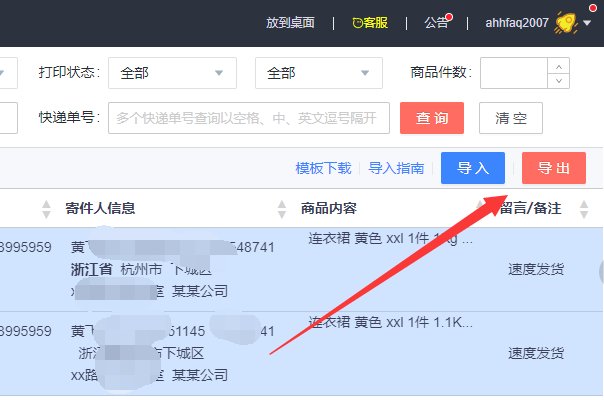604x400 pixels.
Task: Click second row 3995959 number
Action: (25, 331)
